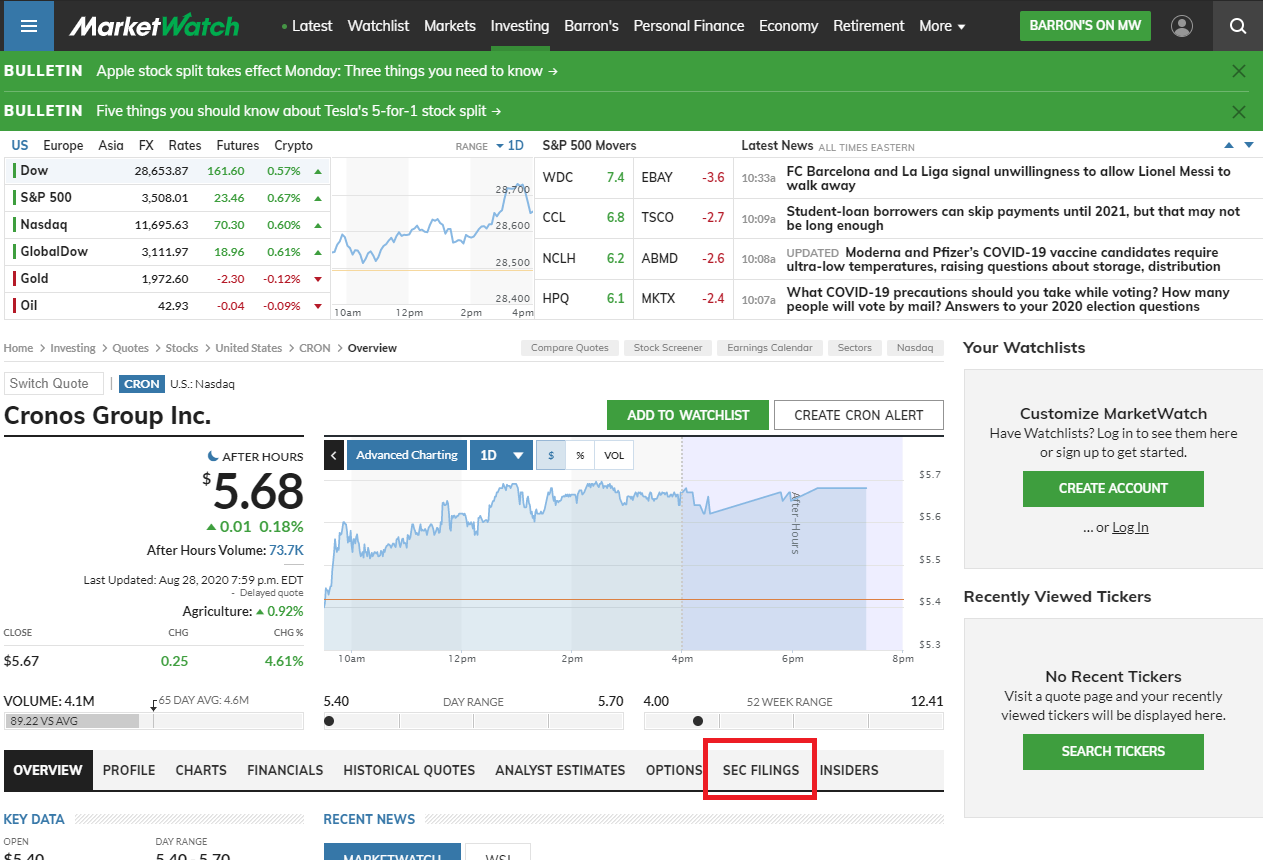Switch to the Financials tab

(285, 770)
